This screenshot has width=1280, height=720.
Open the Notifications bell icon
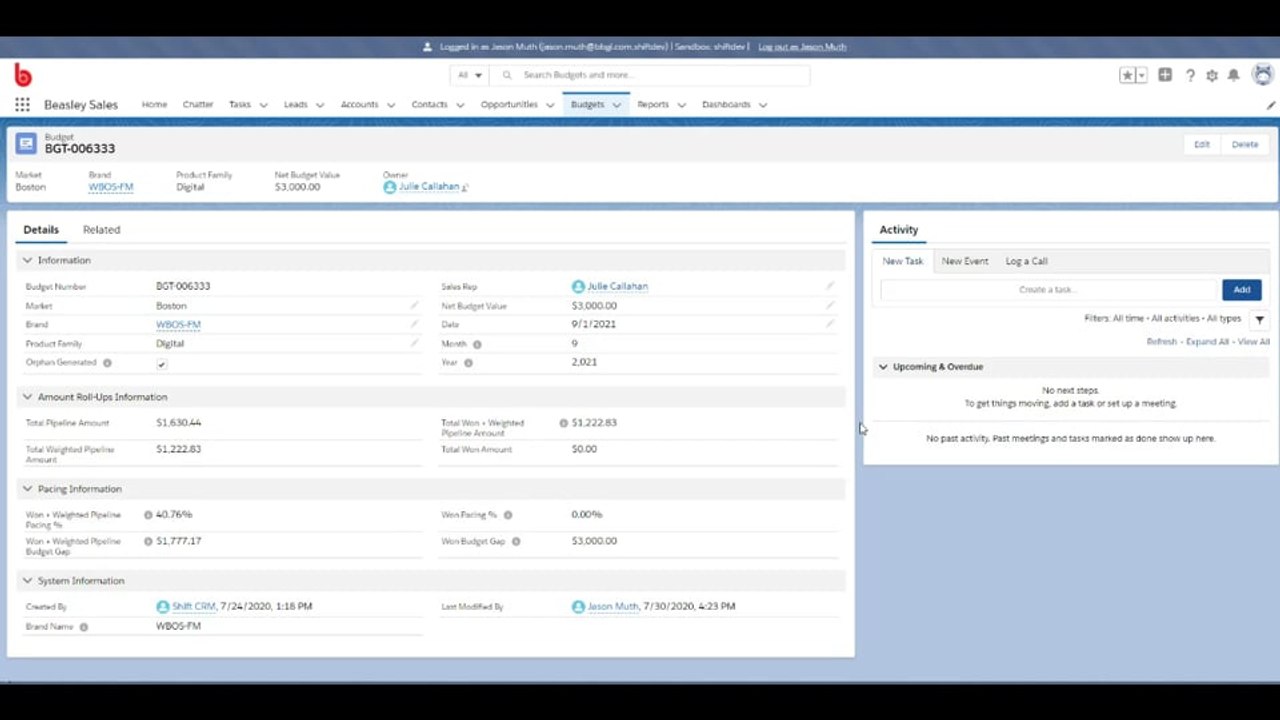1234,75
